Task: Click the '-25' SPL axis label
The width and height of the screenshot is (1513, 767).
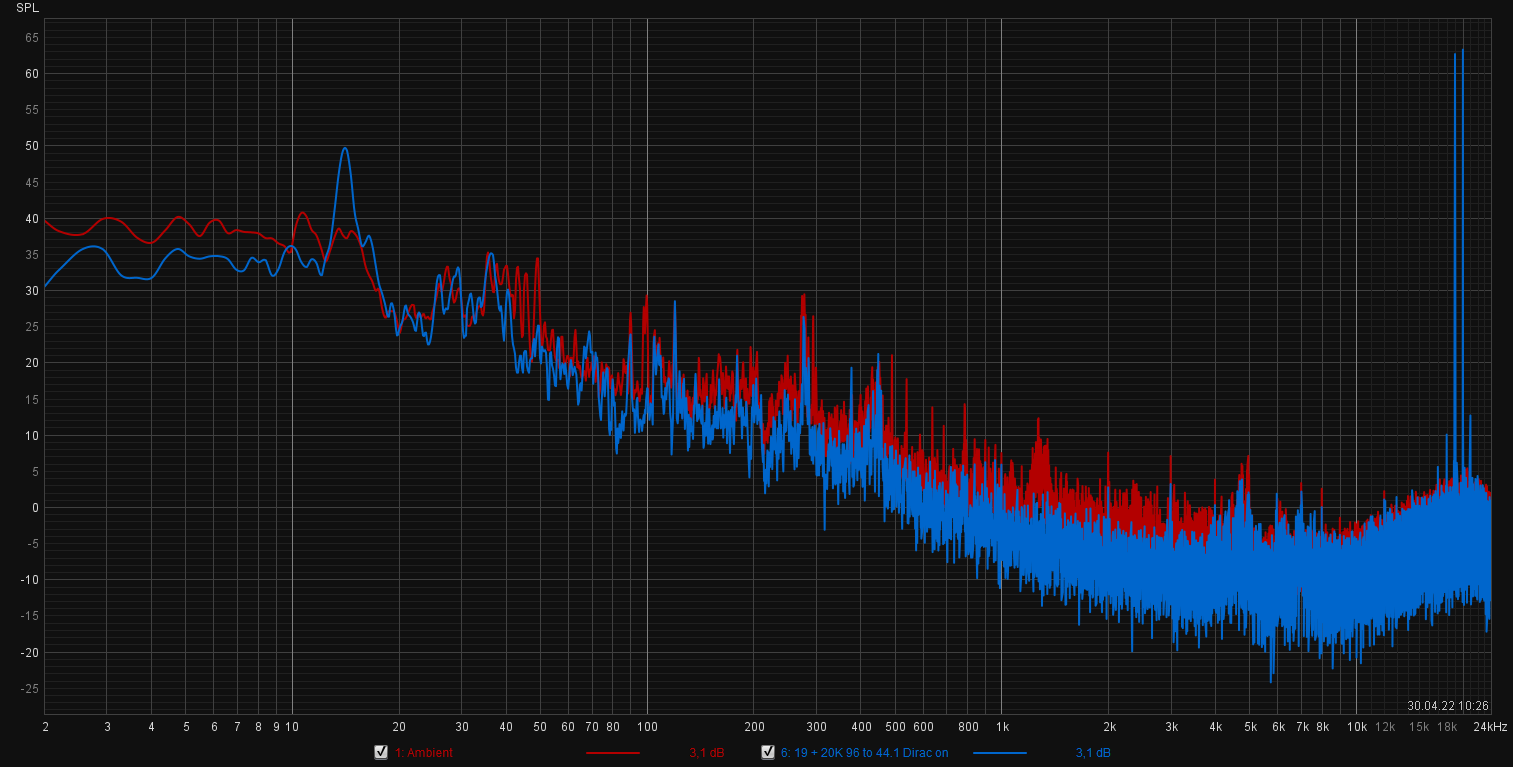Action: tap(29, 689)
